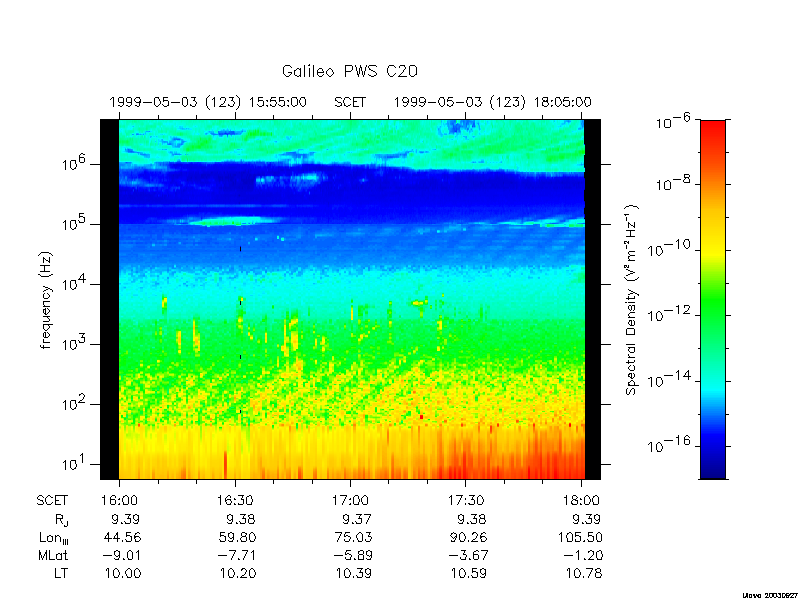The image size is (800, 600).
Task: Click longitude value 105.50
Action: tap(580, 537)
